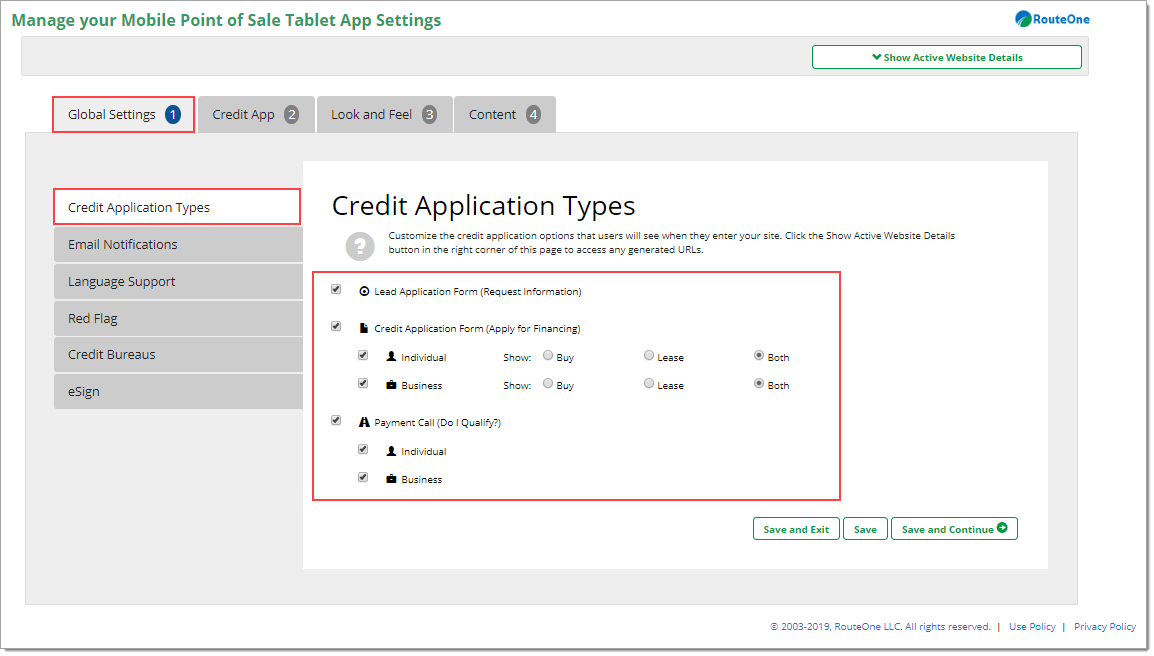Click the briefcase icon beside Credit Application Business
The height and width of the screenshot is (656, 1154).
pos(392,385)
